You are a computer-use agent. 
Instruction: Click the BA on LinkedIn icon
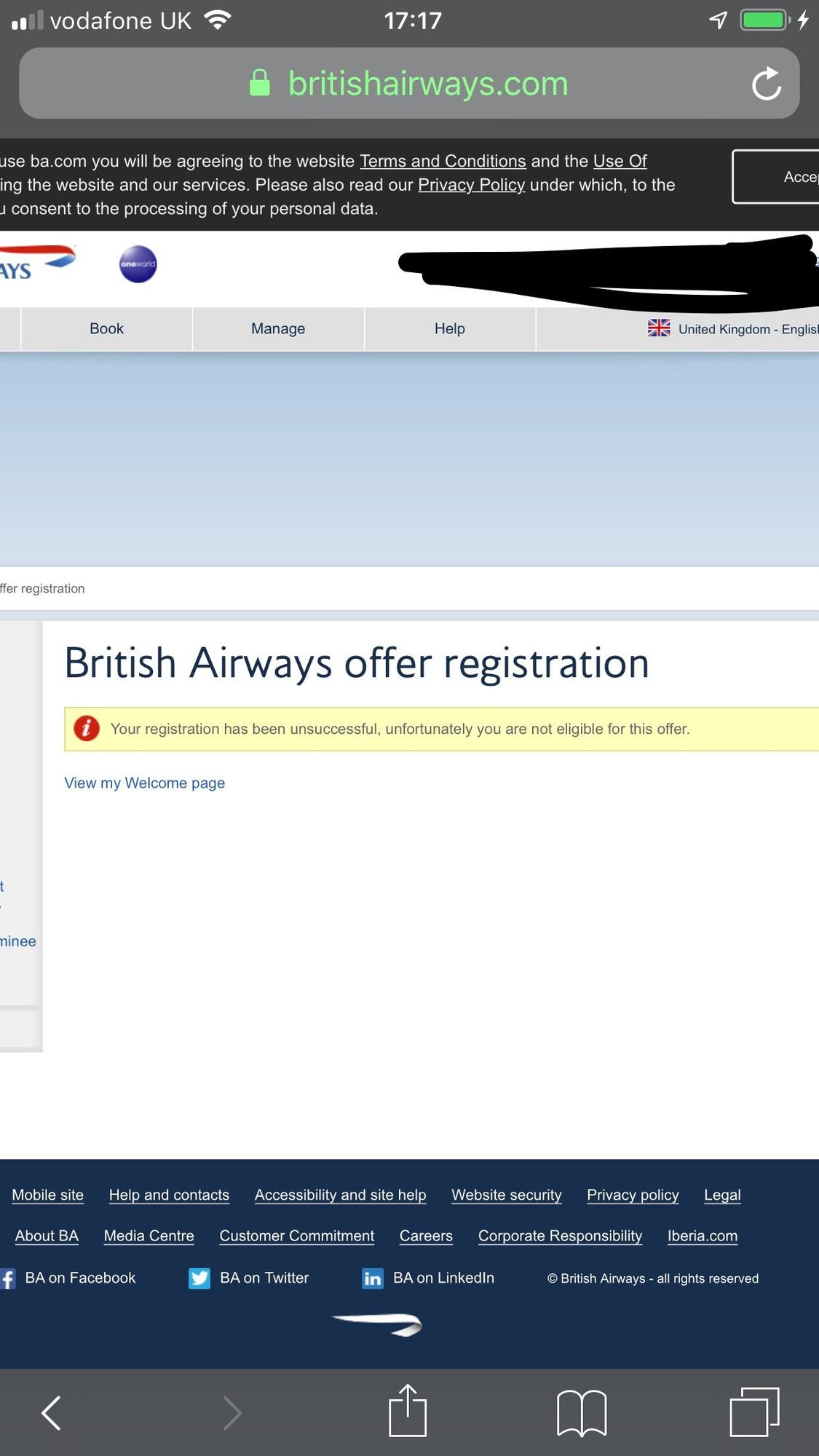tap(373, 1278)
